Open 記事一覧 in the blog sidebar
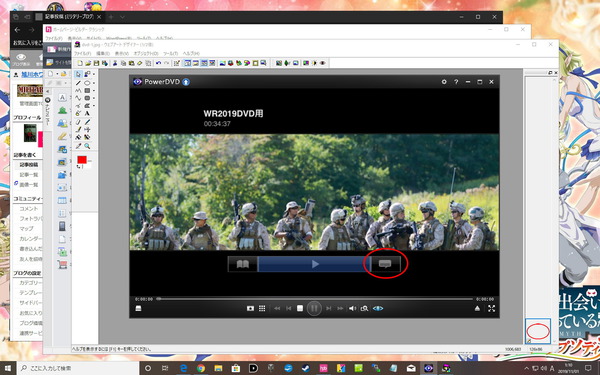This screenshot has height=375, width=600. point(29,174)
